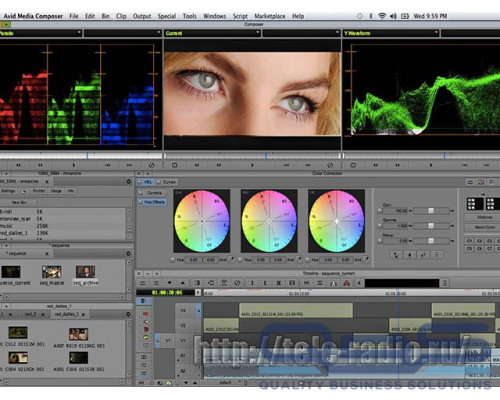Viewport: 500px width, 400px height.
Task: Open the Y Waveform scope dropdown
Action: click(391, 33)
